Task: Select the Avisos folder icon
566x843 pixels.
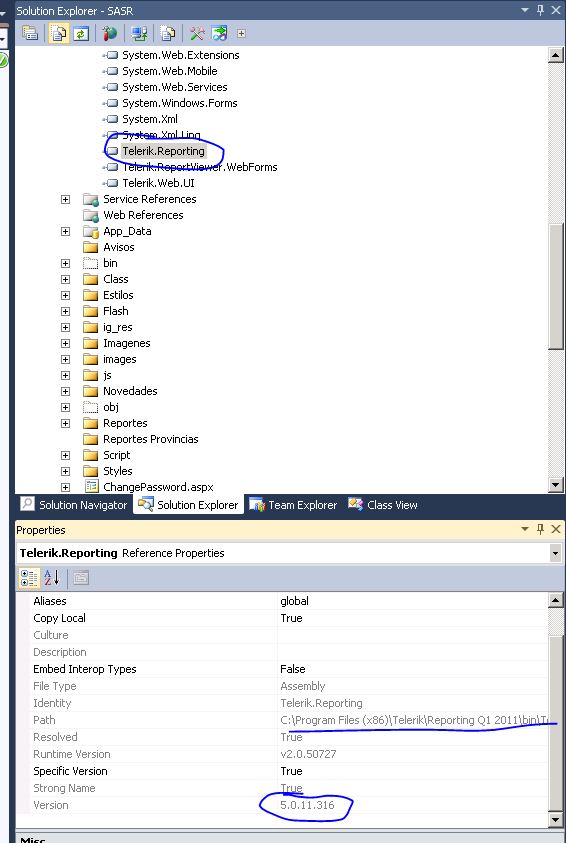Action: point(91,247)
